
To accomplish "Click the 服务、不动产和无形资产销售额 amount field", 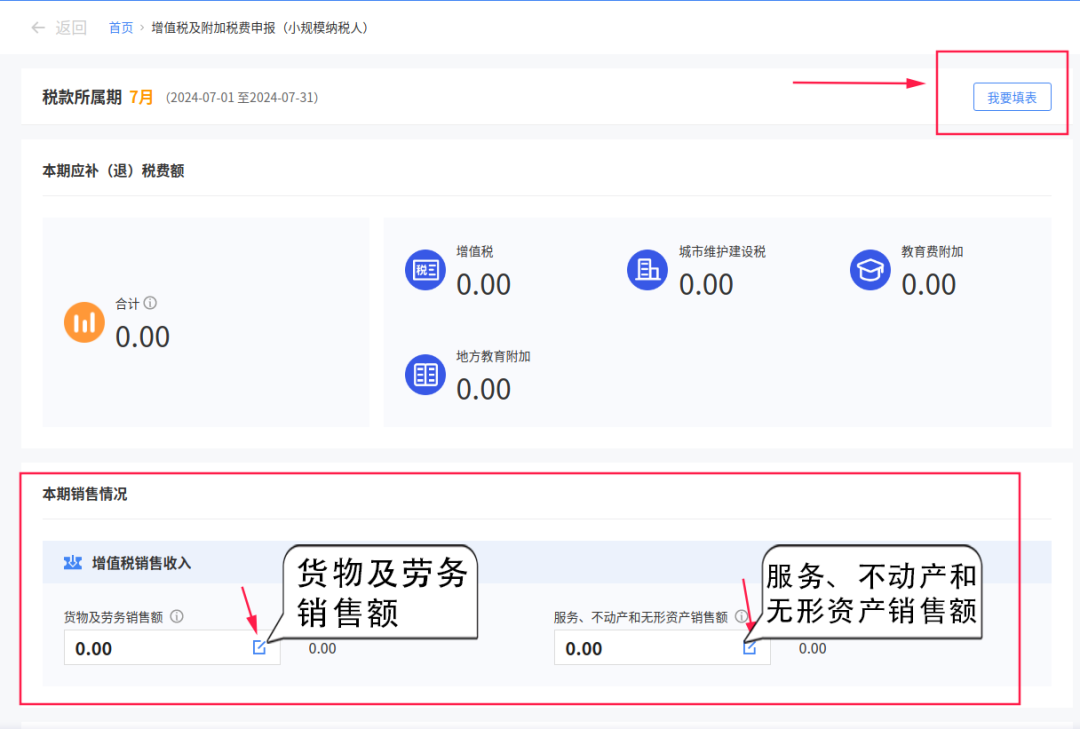I will pyautogui.click(x=662, y=648).
